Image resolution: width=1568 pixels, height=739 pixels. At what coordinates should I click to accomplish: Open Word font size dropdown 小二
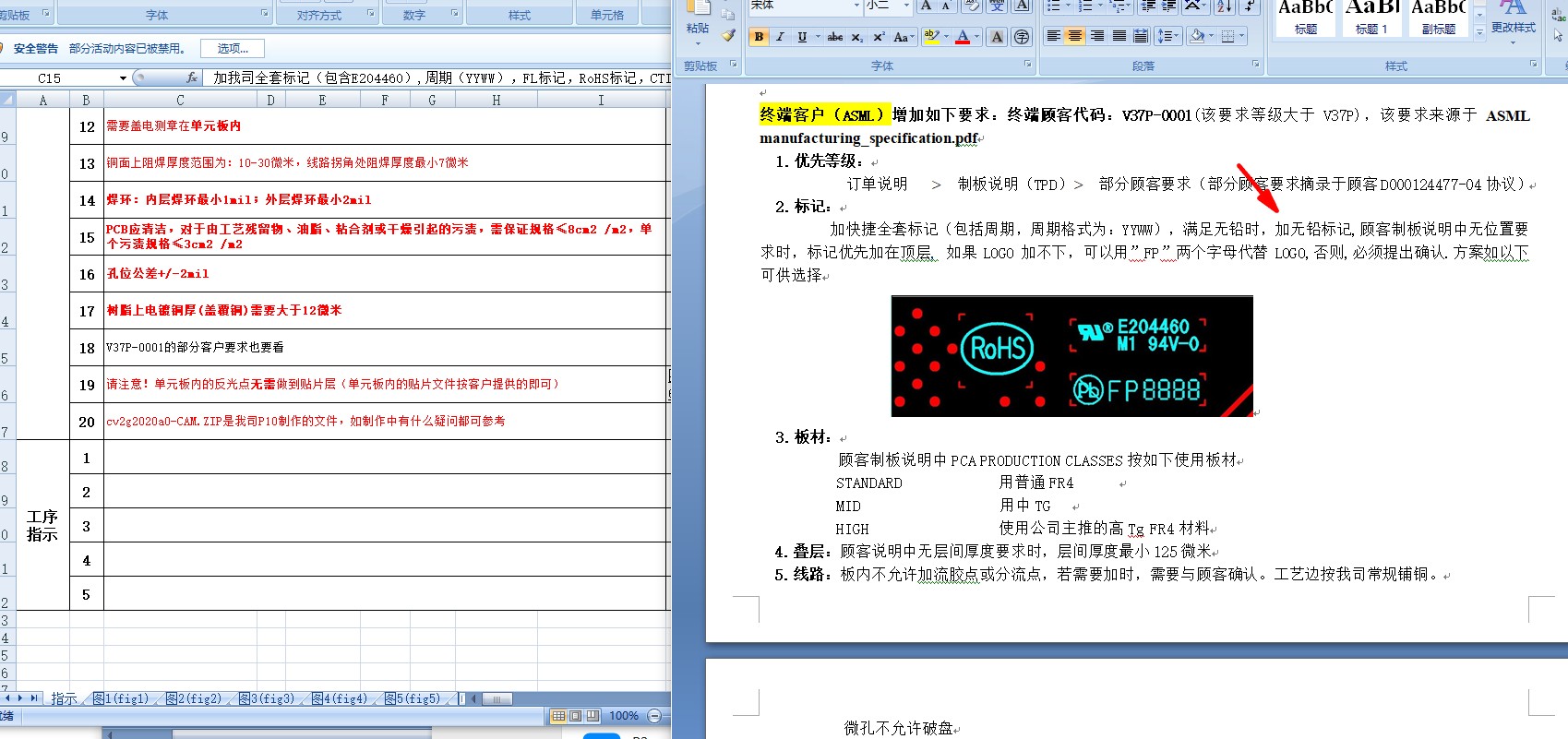907,6
